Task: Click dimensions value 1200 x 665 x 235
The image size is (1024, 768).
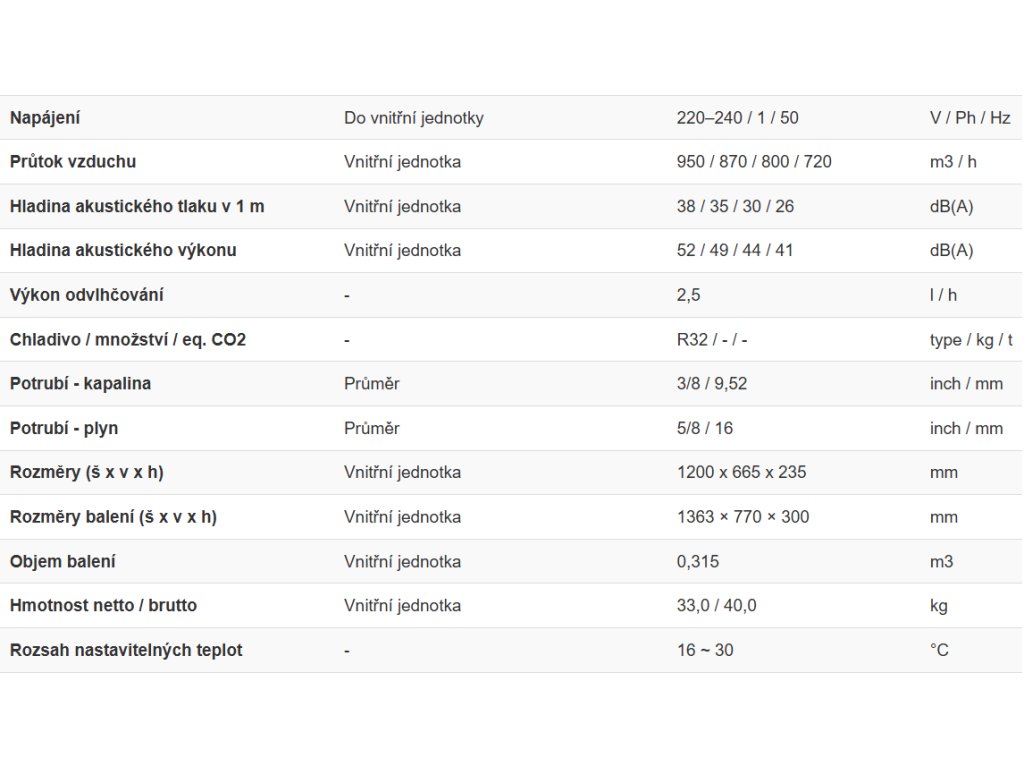Action: tap(741, 472)
